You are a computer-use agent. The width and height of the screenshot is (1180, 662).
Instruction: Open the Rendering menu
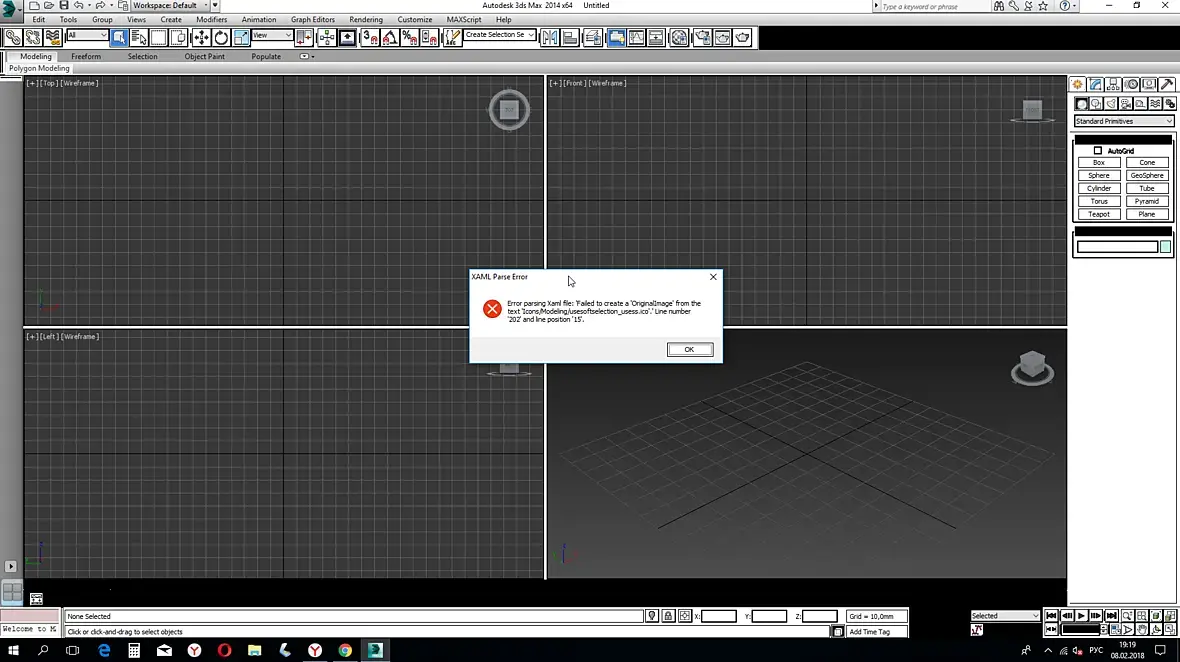click(366, 20)
